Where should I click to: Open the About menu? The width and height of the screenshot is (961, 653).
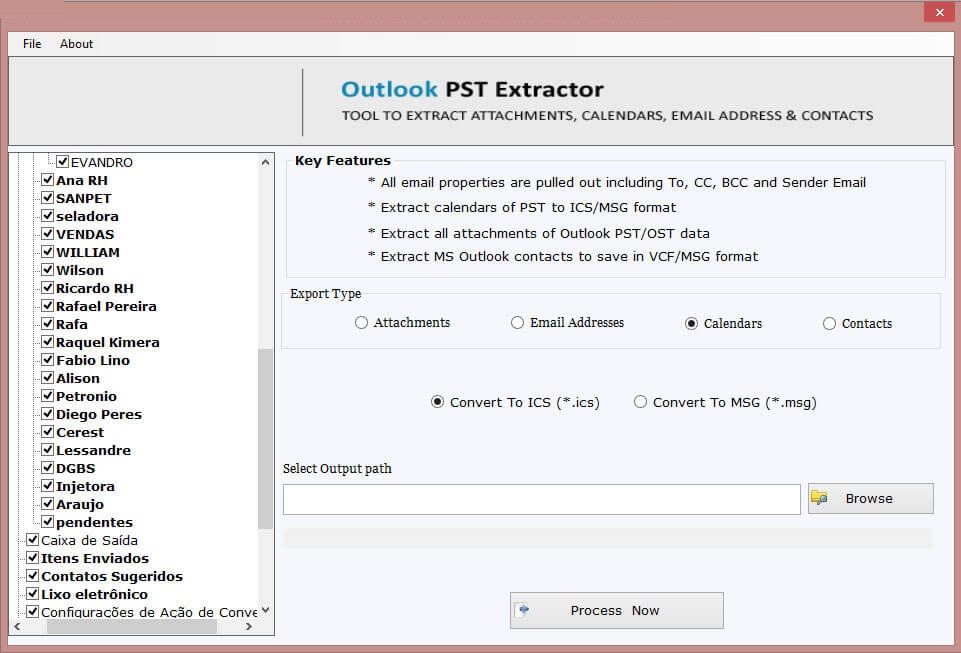(x=77, y=44)
